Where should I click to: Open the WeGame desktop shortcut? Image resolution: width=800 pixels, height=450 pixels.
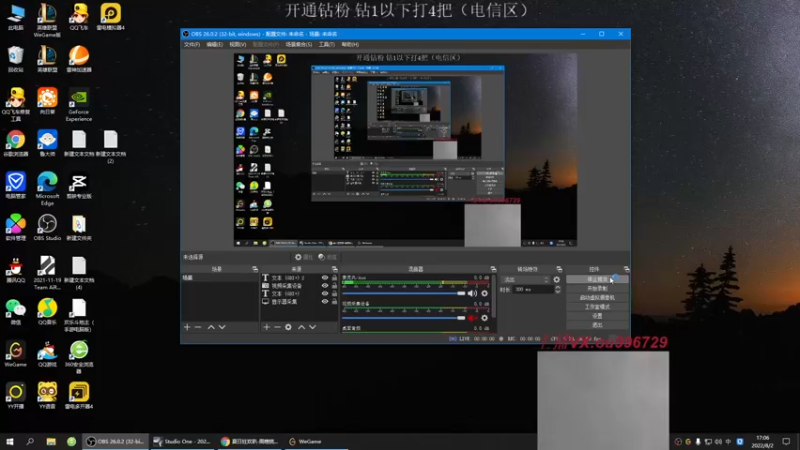(15, 354)
